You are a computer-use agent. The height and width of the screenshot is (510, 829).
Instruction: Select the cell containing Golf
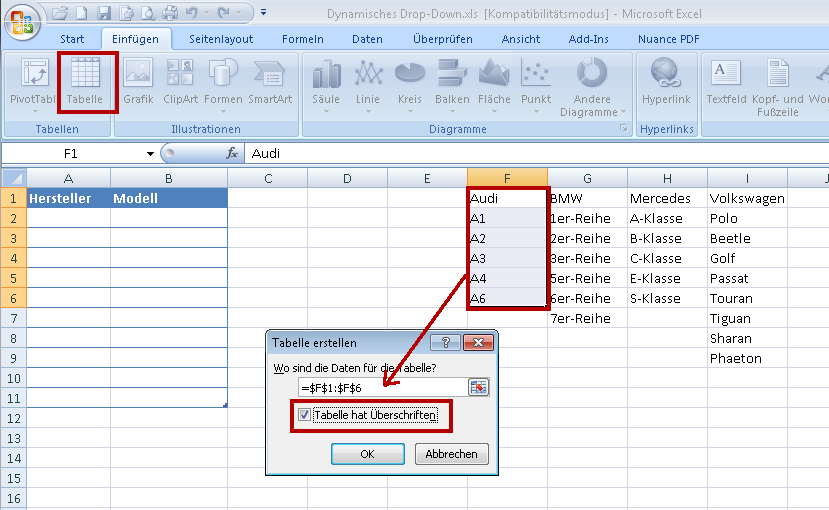coord(748,258)
